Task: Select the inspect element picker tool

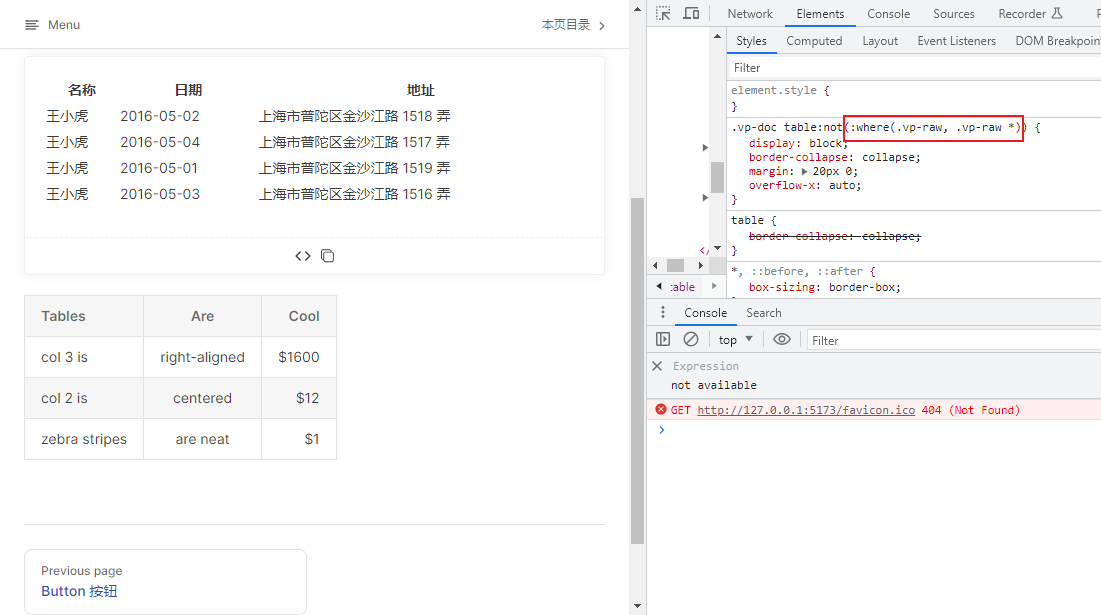Action: pyautogui.click(x=664, y=13)
